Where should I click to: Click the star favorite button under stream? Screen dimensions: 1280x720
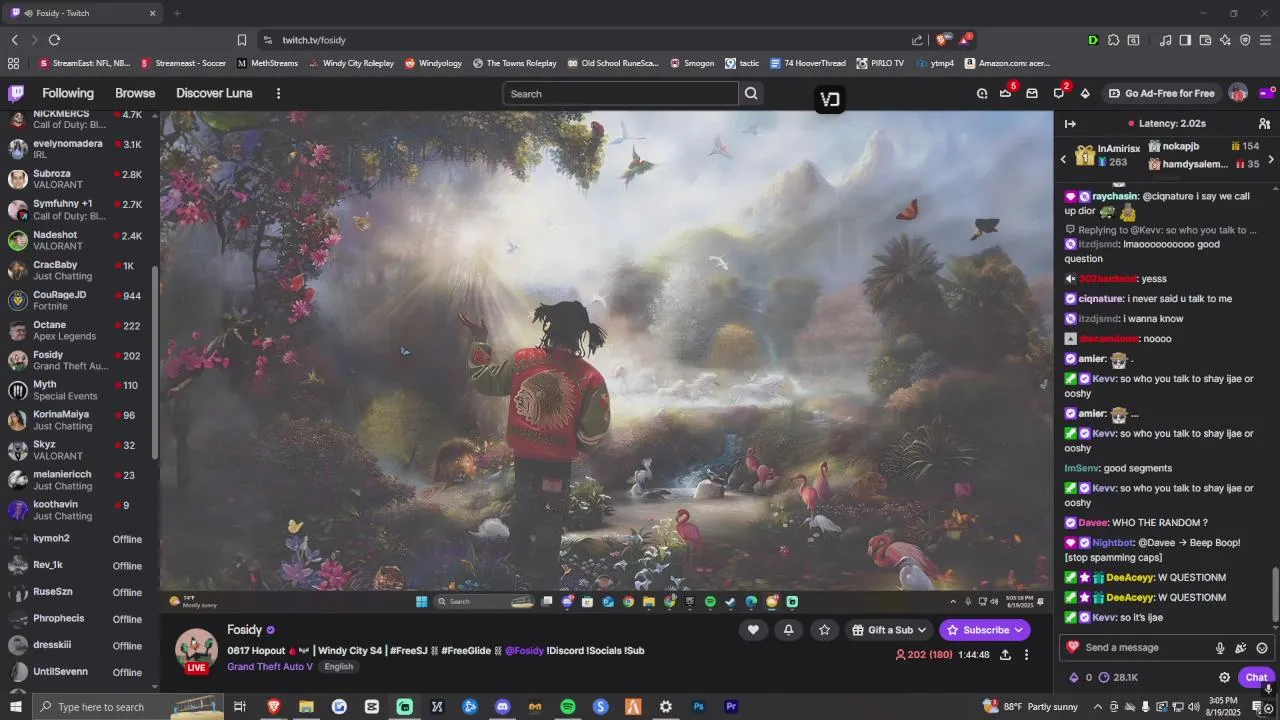click(824, 629)
